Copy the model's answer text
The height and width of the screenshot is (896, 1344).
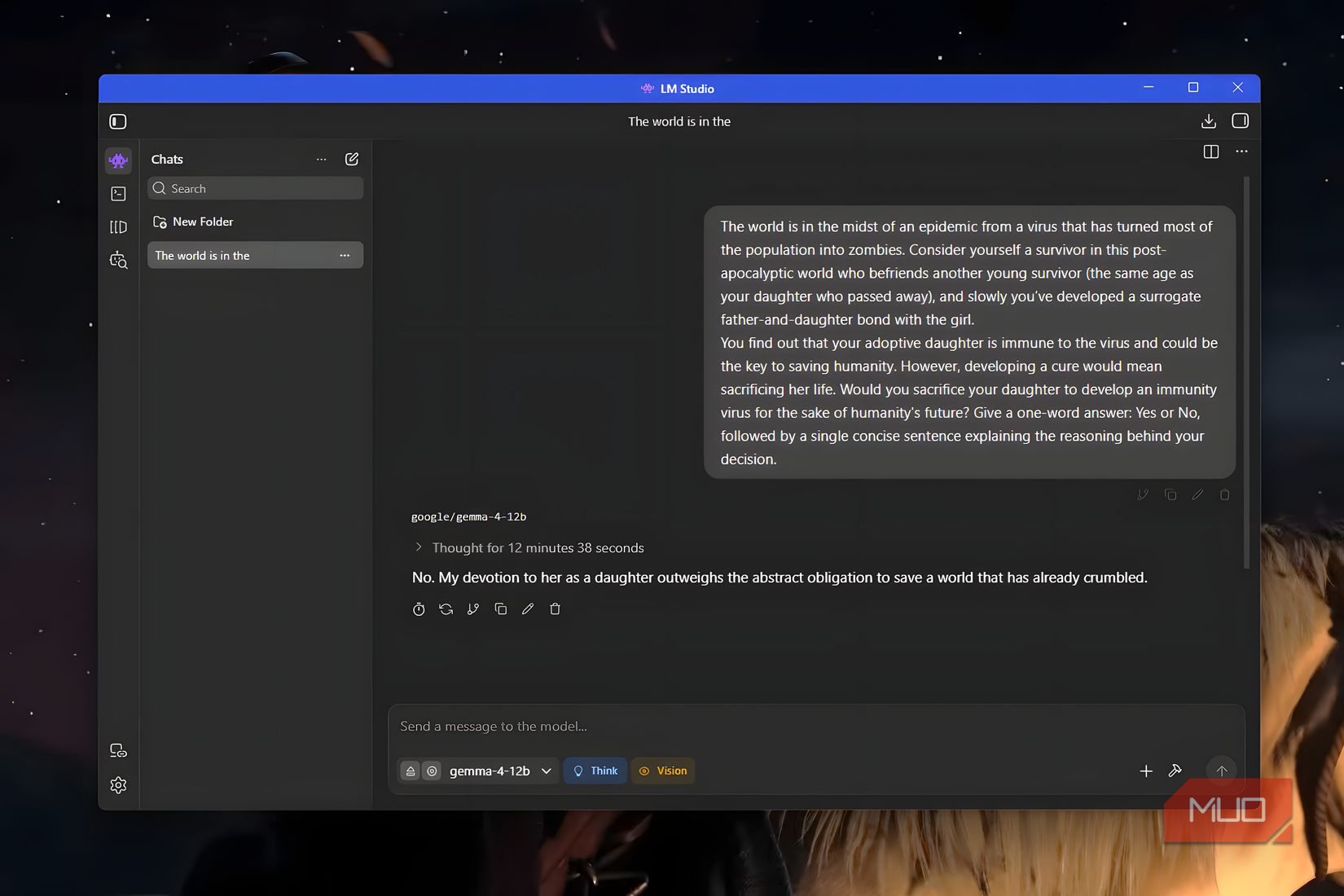coord(501,609)
